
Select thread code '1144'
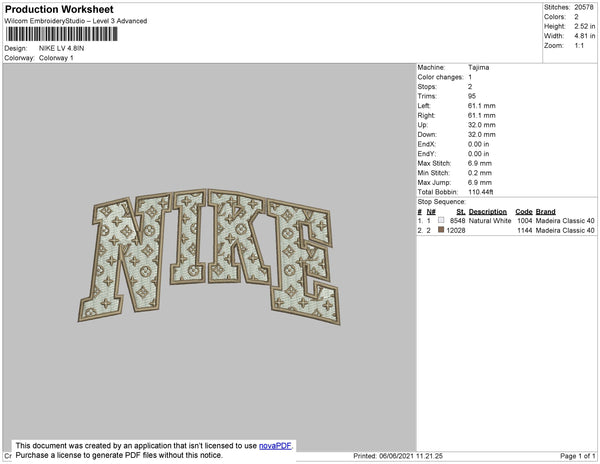[x=525, y=230]
